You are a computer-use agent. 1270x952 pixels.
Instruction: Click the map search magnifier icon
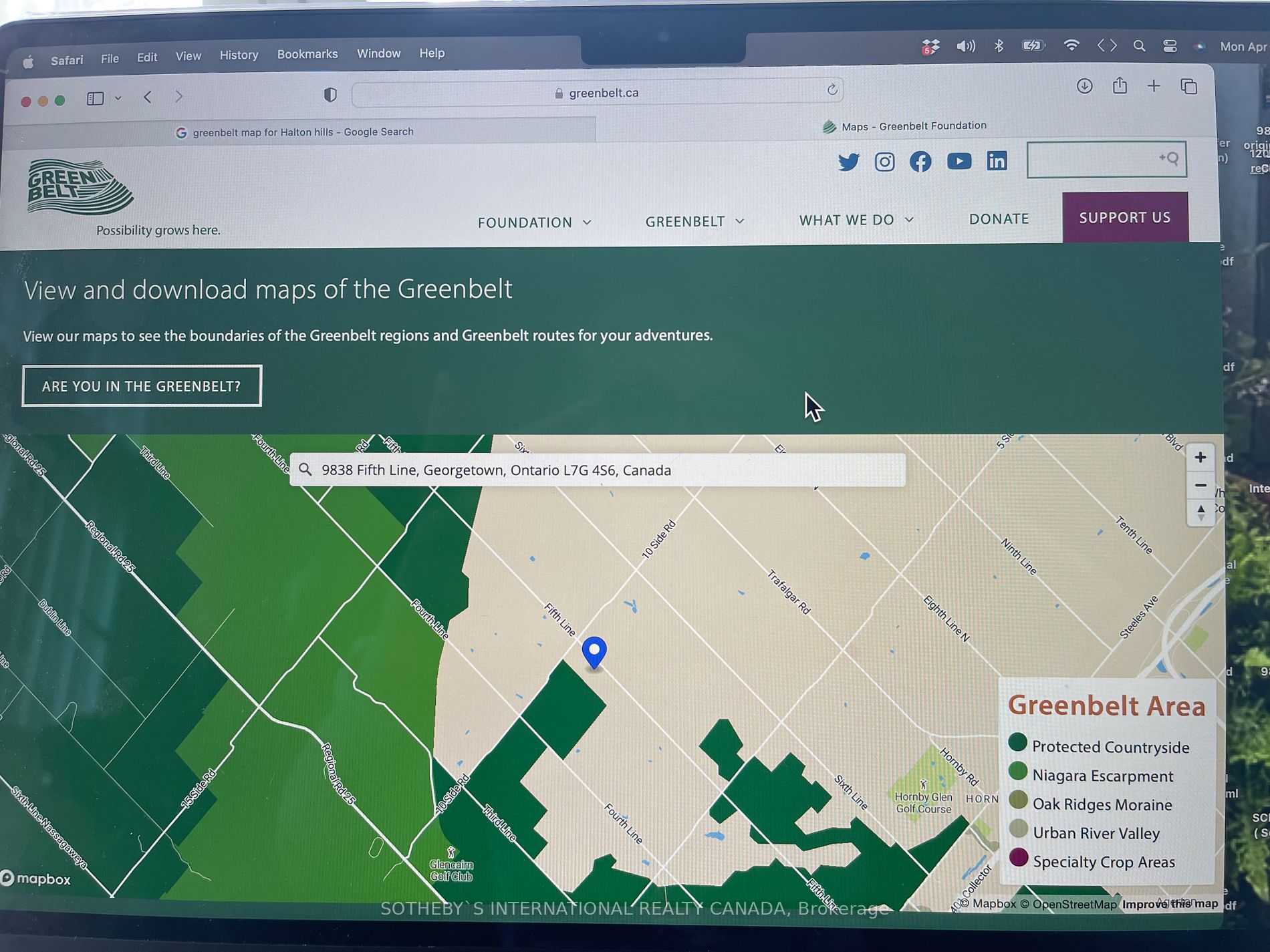coord(305,470)
